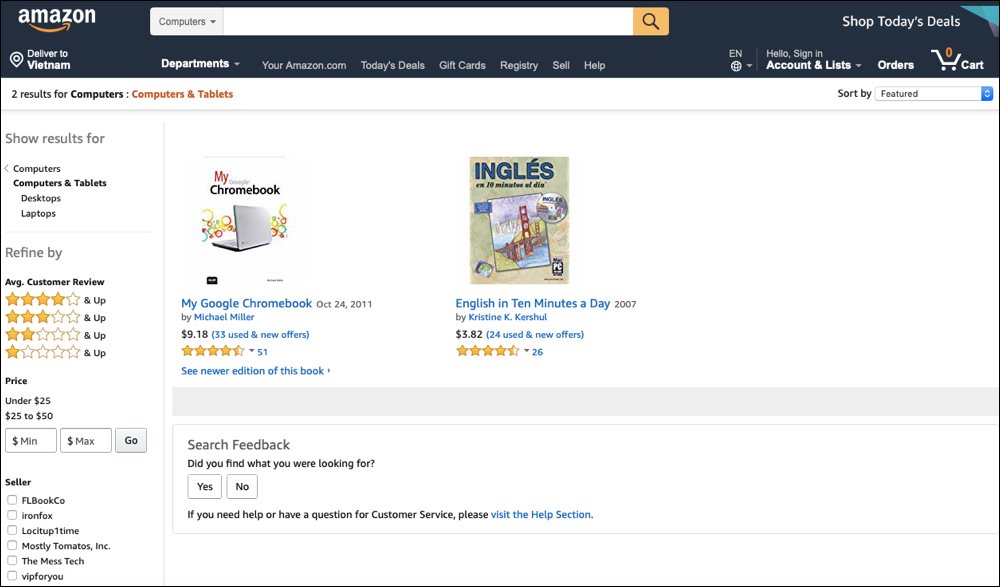The height and width of the screenshot is (587, 1000).
Task: Click My Google Chromebook star rating
Action: [213, 352]
